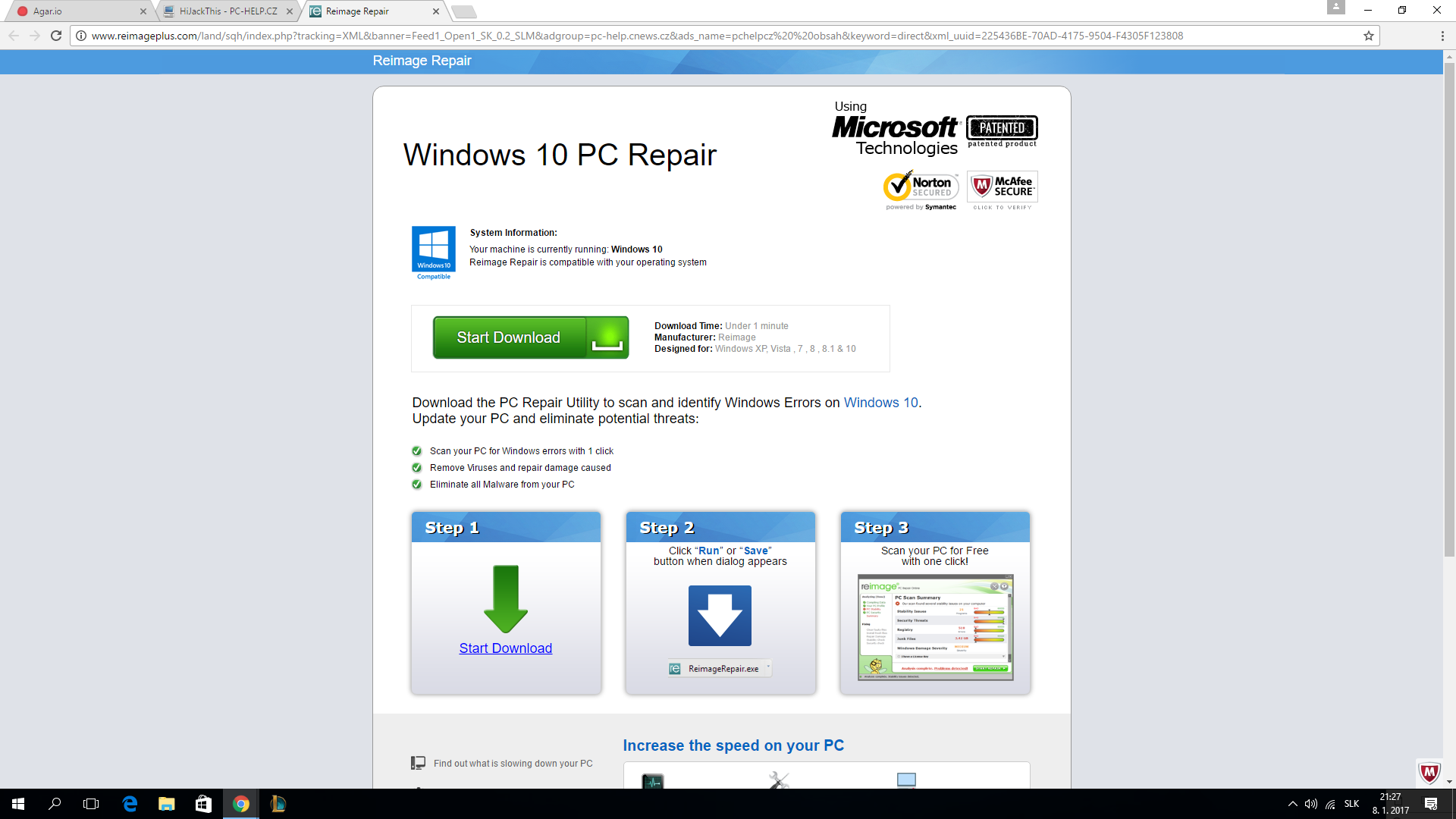Open Windows Start menu
The height and width of the screenshot is (819, 1456).
[x=18, y=804]
